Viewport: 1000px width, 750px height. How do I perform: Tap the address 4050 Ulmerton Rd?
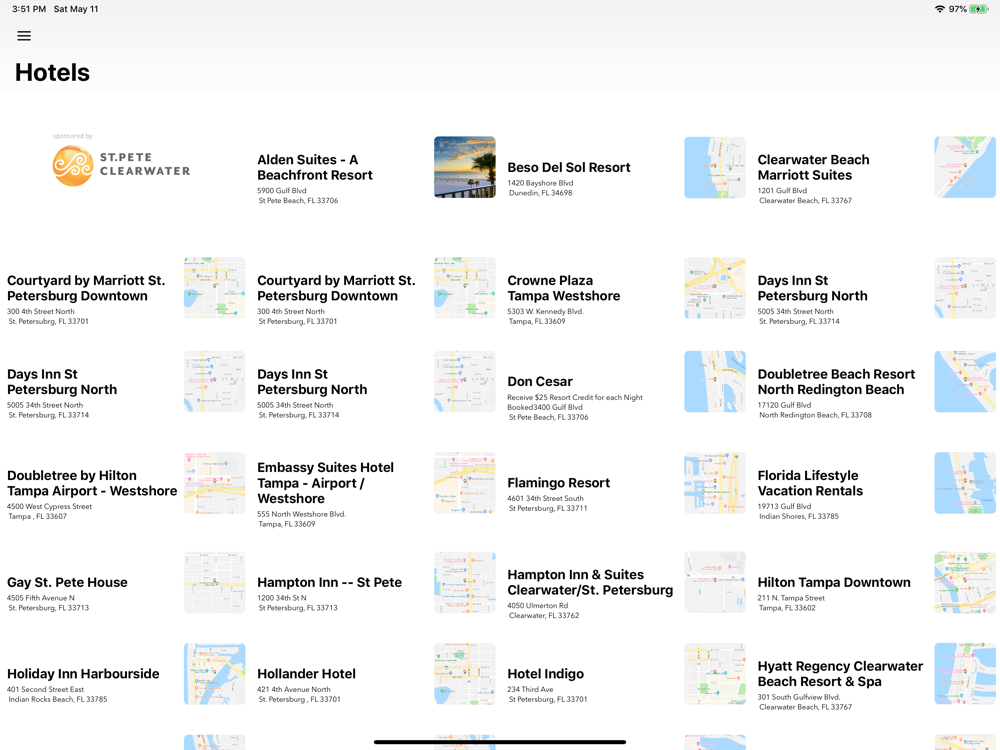click(x=537, y=605)
